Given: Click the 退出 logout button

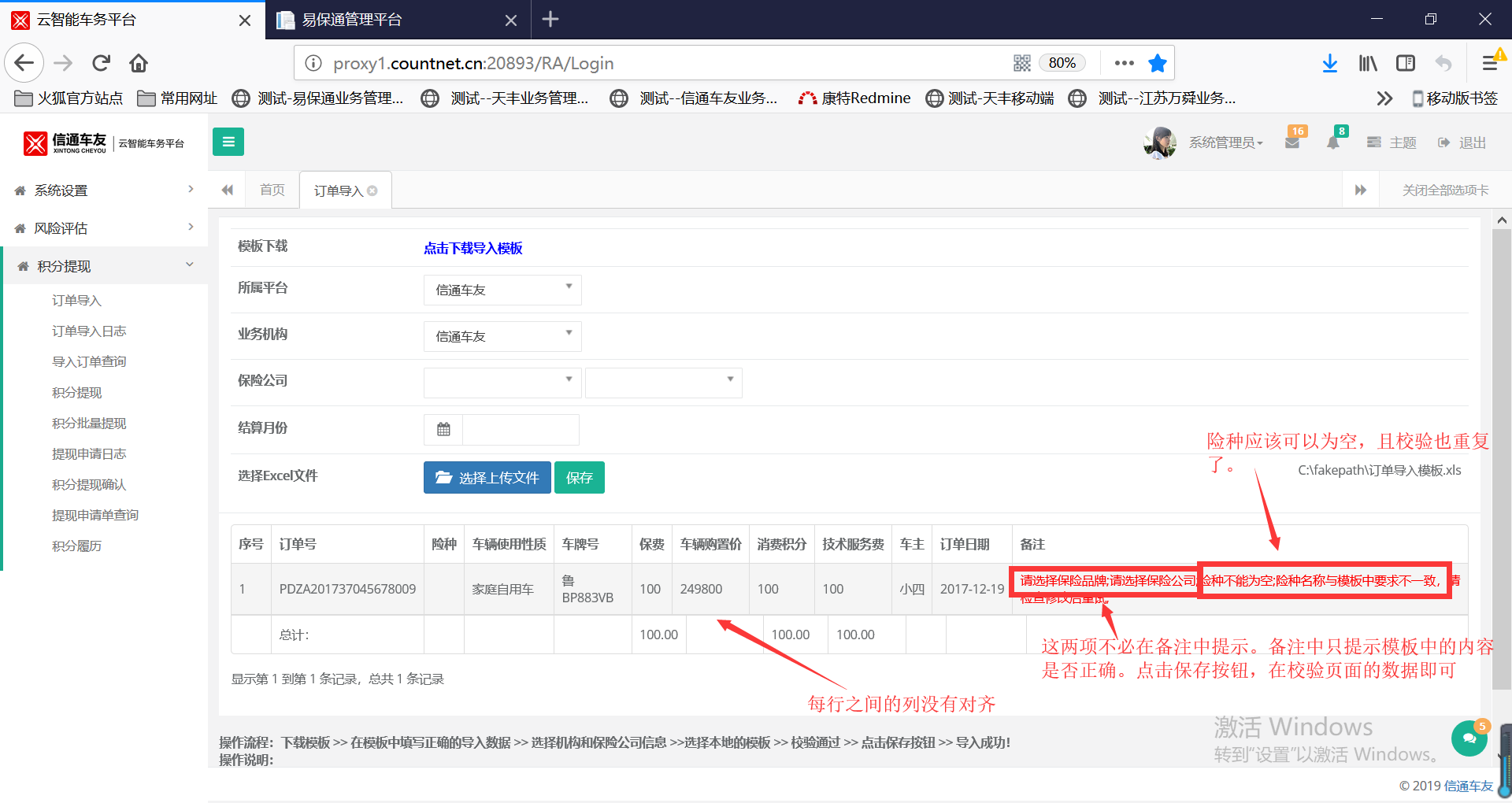Looking at the screenshot, I should tap(1462, 142).
